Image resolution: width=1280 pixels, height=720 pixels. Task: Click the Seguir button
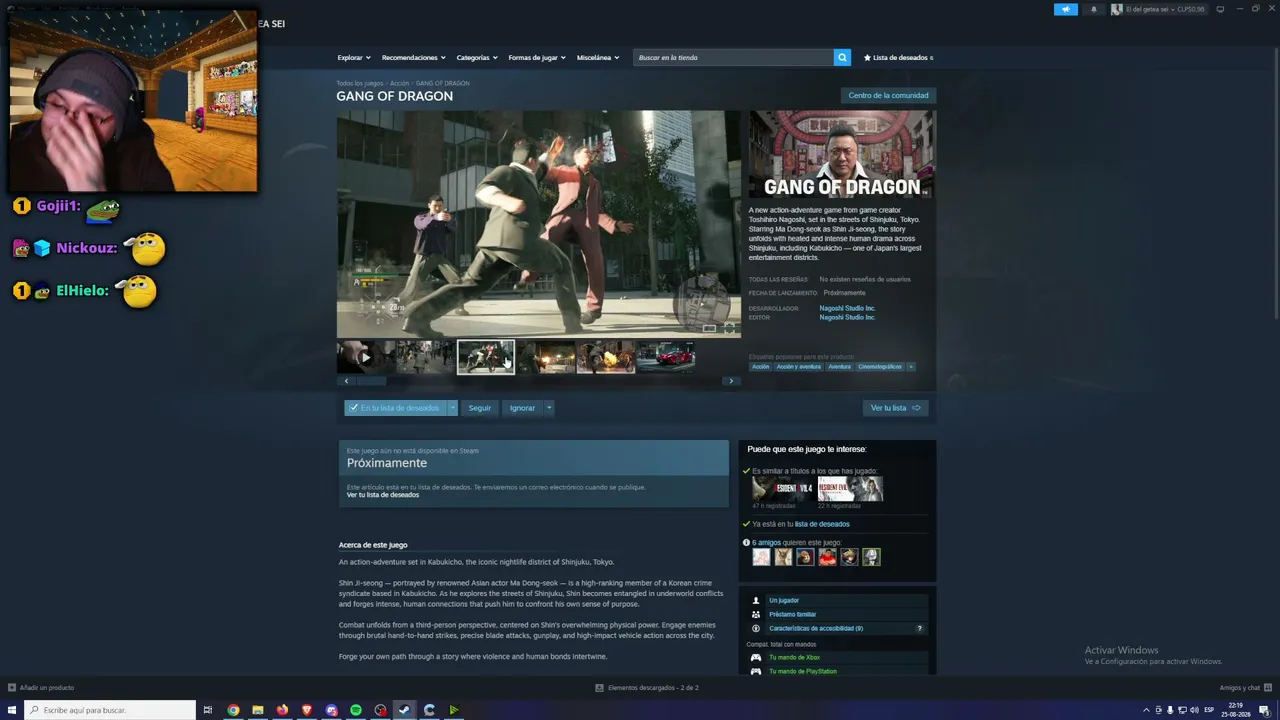pos(480,408)
